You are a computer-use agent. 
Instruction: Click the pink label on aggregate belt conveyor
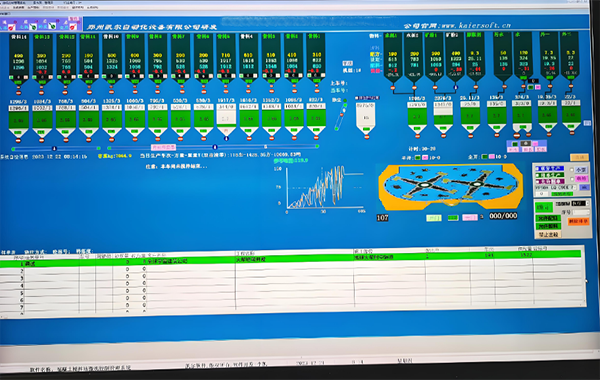pos(163,147)
